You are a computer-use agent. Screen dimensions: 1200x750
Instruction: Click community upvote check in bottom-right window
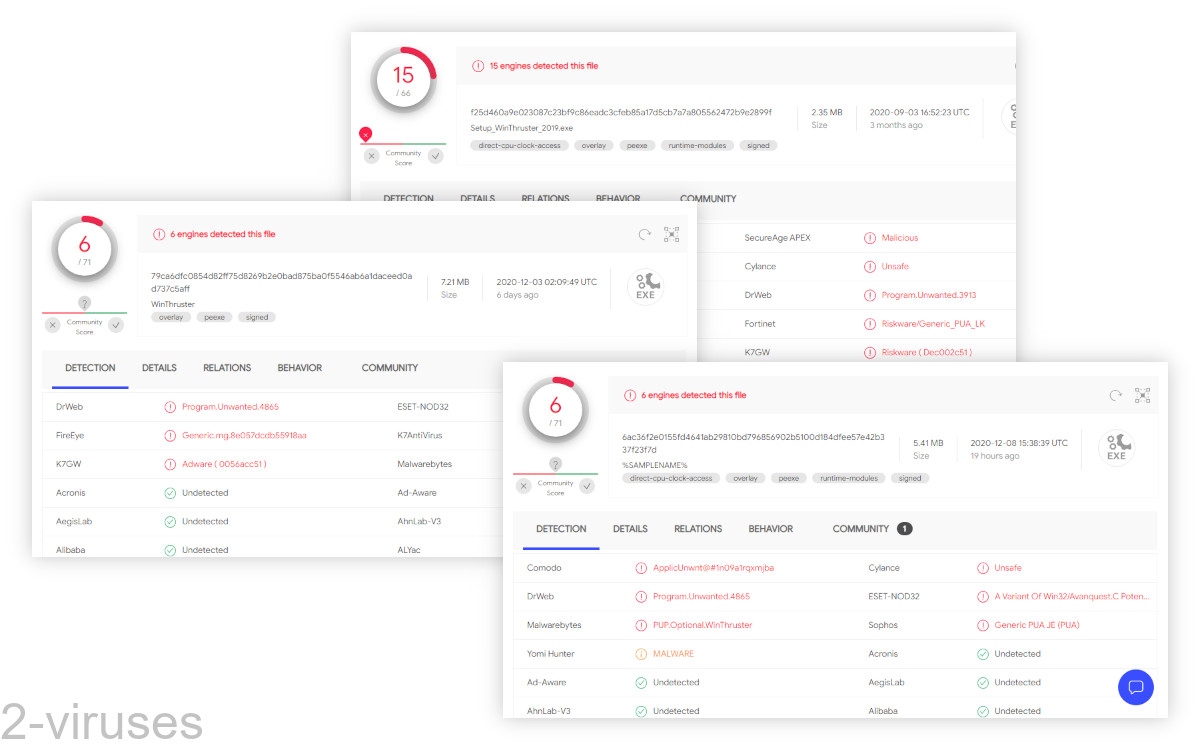587,486
